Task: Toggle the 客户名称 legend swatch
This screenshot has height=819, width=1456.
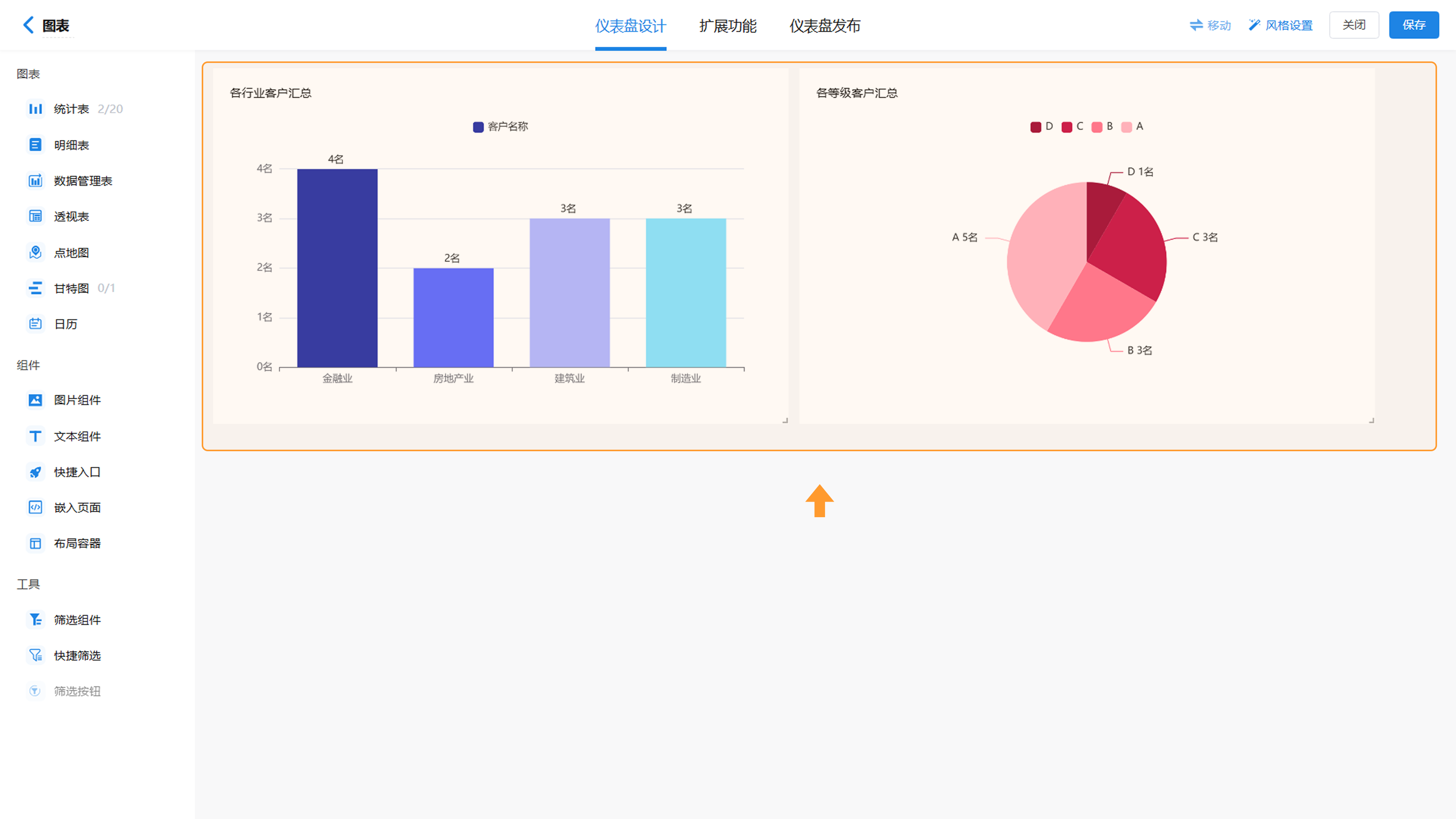Action: [478, 127]
